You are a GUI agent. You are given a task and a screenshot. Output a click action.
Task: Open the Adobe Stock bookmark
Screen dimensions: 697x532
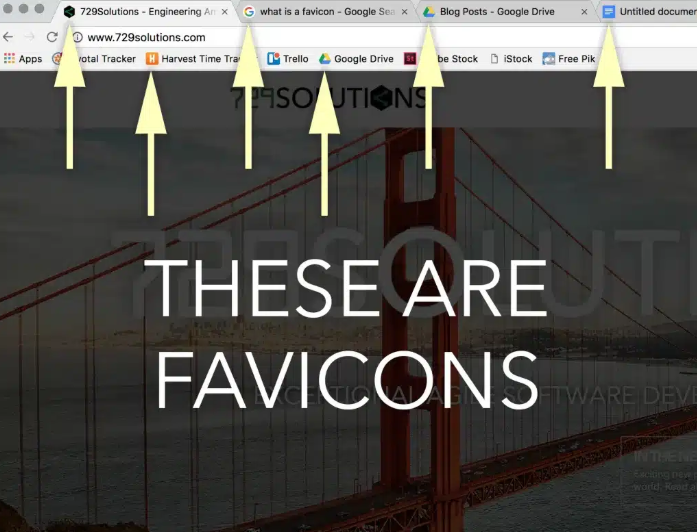(x=441, y=59)
